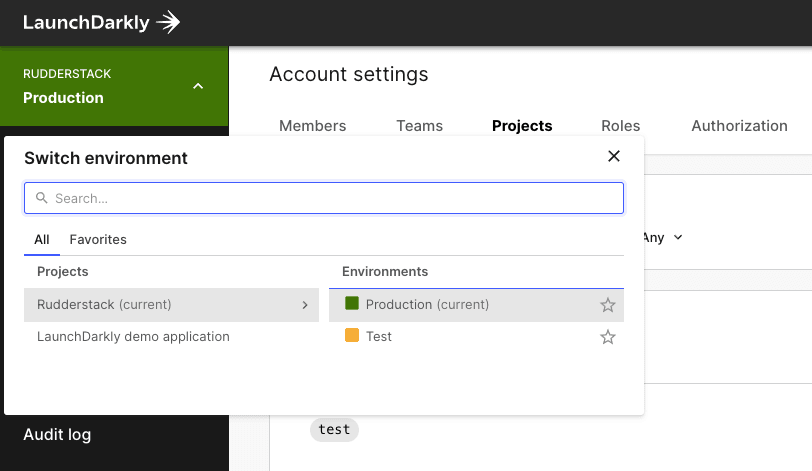Viewport: 812px width, 471px height.
Task: Click the LaunchDarkly wordmark in header
Action: [x=86, y=23]
